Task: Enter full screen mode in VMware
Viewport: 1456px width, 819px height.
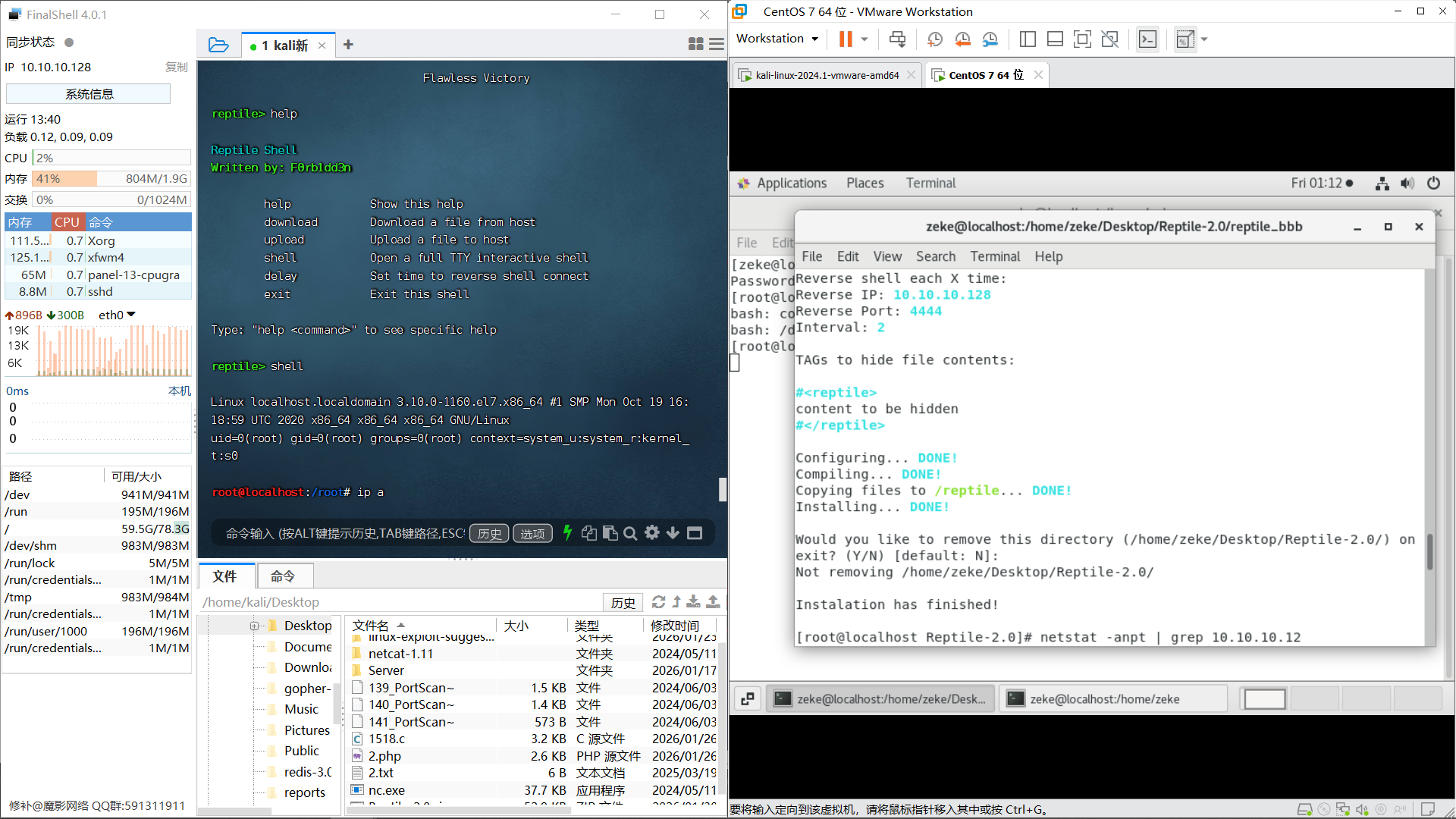Action: tap(1082, 39)
